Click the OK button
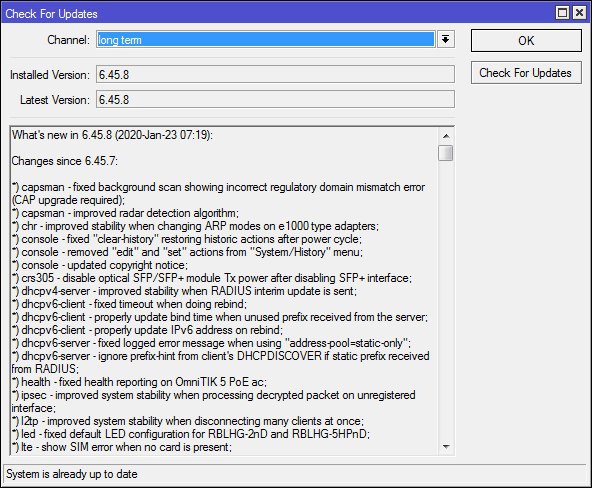This screenshot has width=592, height=488. (526, 41)
